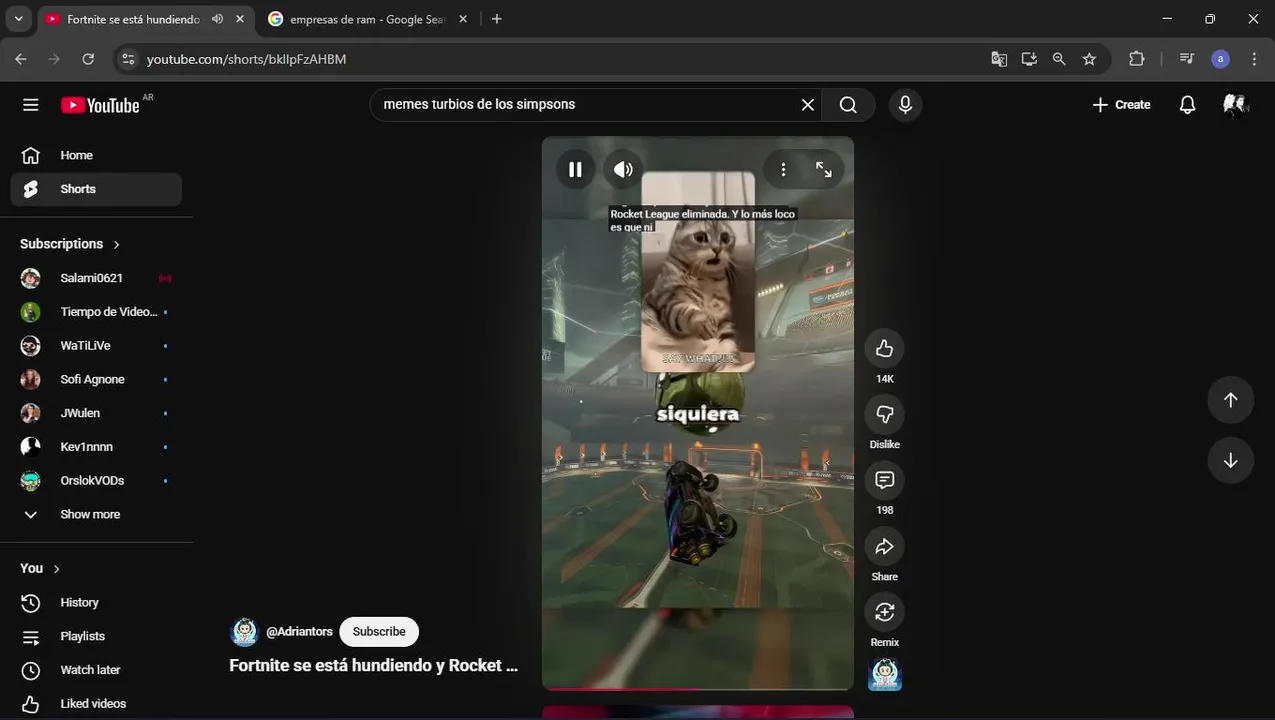The image size is (1275, 720).
Task: Open the @Adriantors channel link
Action: click(x=299, y=632)
